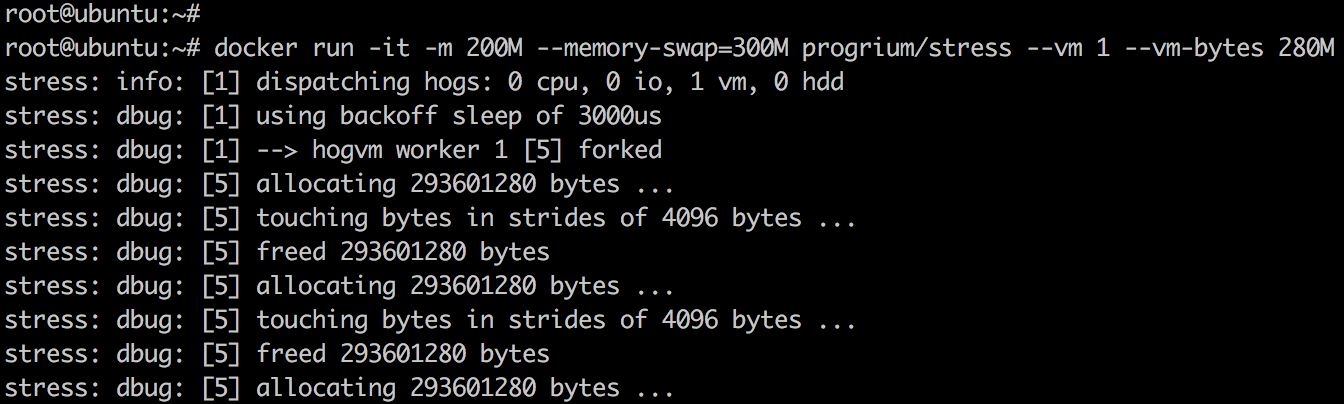Click the first touching bytes in strides line

coord(430,218)
